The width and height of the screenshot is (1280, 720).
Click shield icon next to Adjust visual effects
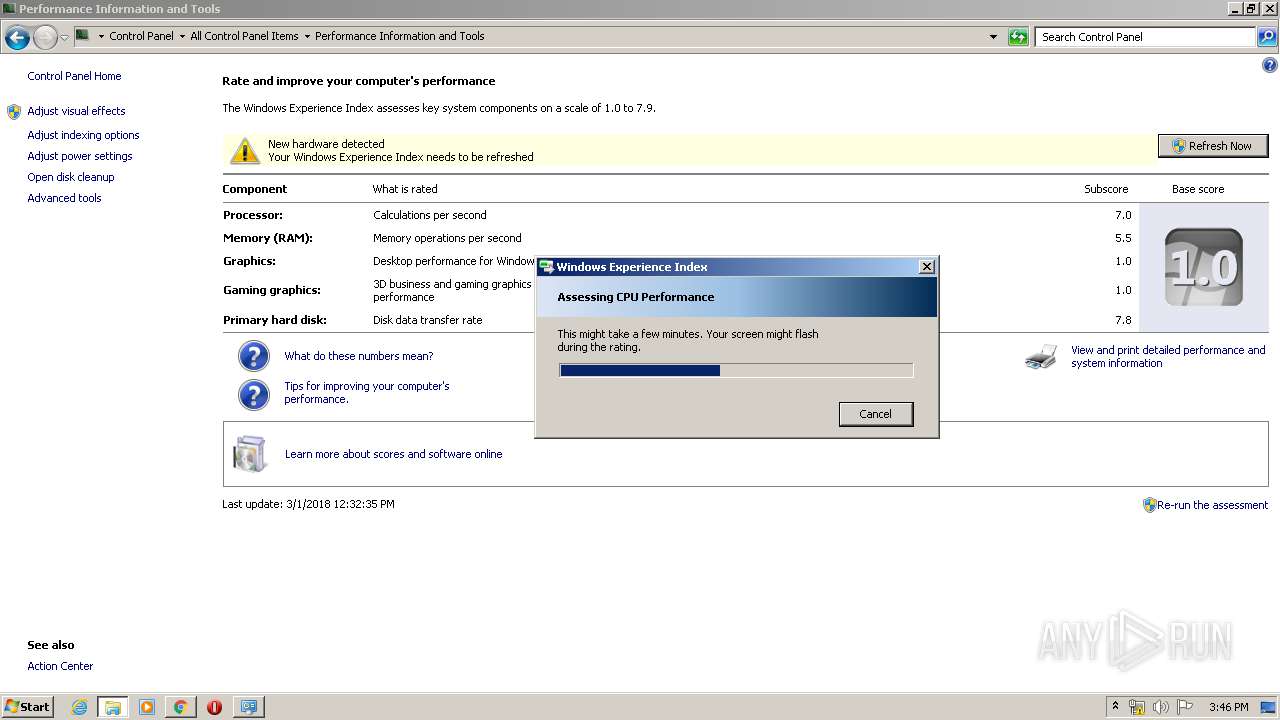coord(14,112)
